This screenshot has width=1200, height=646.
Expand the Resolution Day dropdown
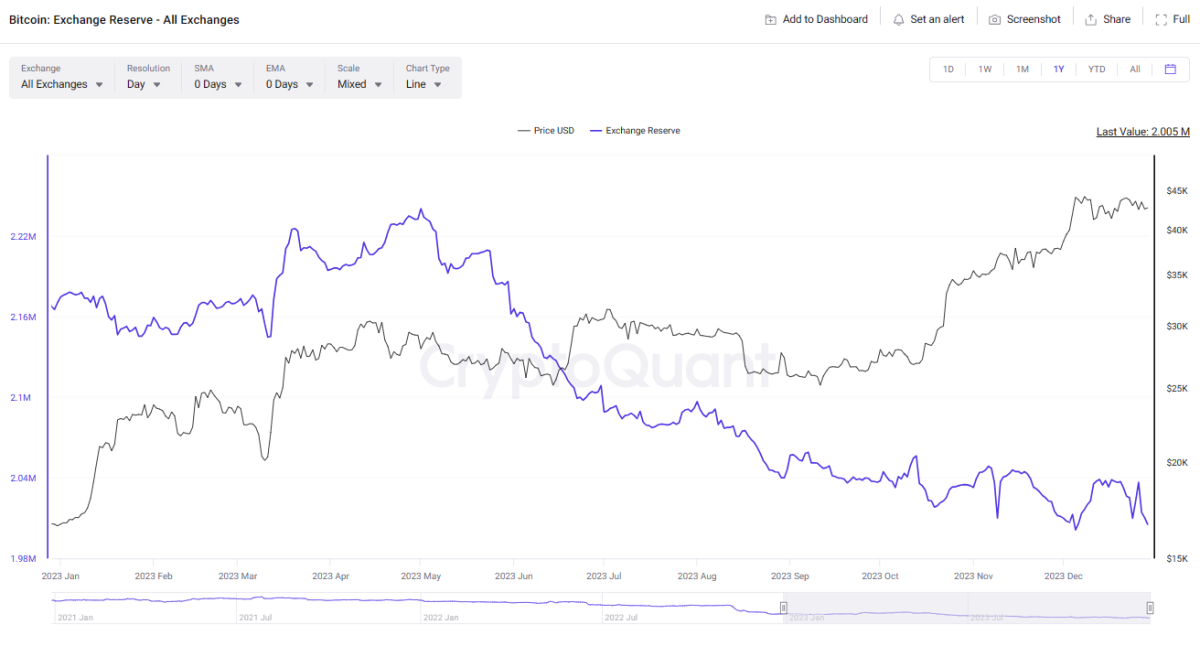(143, 85)
